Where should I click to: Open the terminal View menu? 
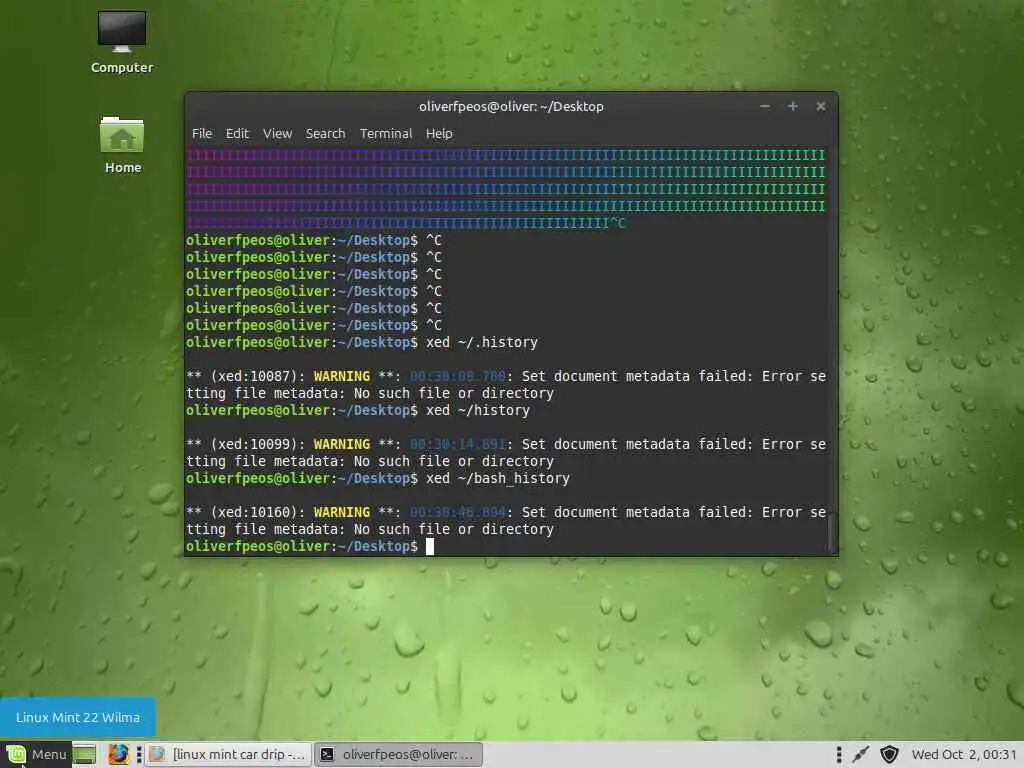(x=277, y=133)
